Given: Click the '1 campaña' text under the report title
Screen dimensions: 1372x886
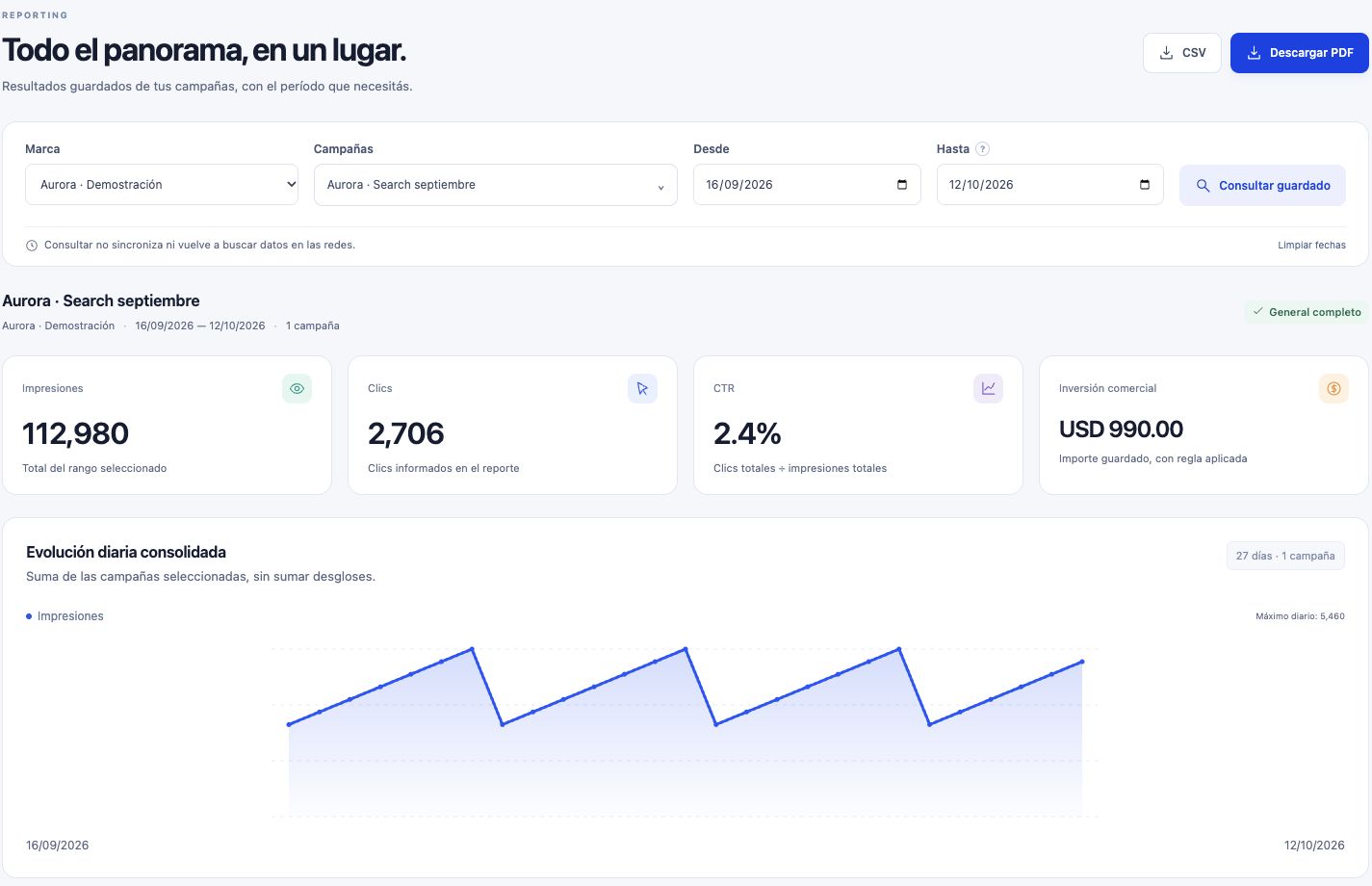Looking at the screenshot, I should (313, 326).
